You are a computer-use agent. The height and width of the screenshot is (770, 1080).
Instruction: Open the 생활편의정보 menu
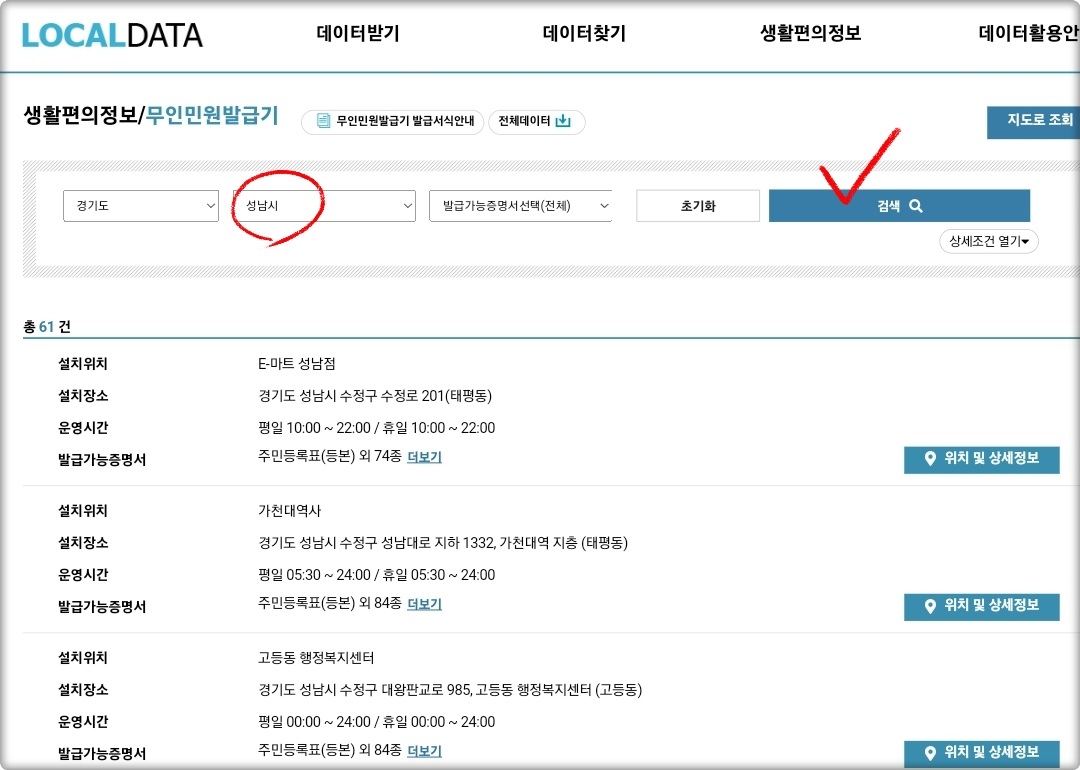[810, 33]
